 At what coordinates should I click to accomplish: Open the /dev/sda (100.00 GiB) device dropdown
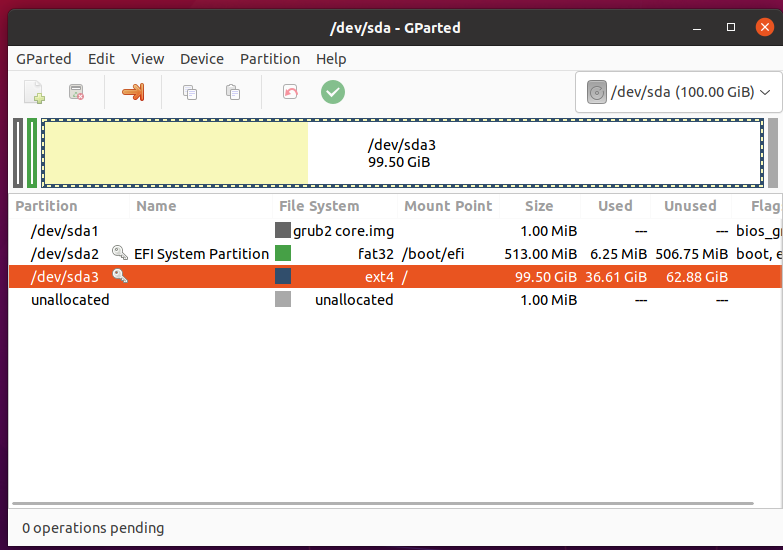tap(679, 92)
